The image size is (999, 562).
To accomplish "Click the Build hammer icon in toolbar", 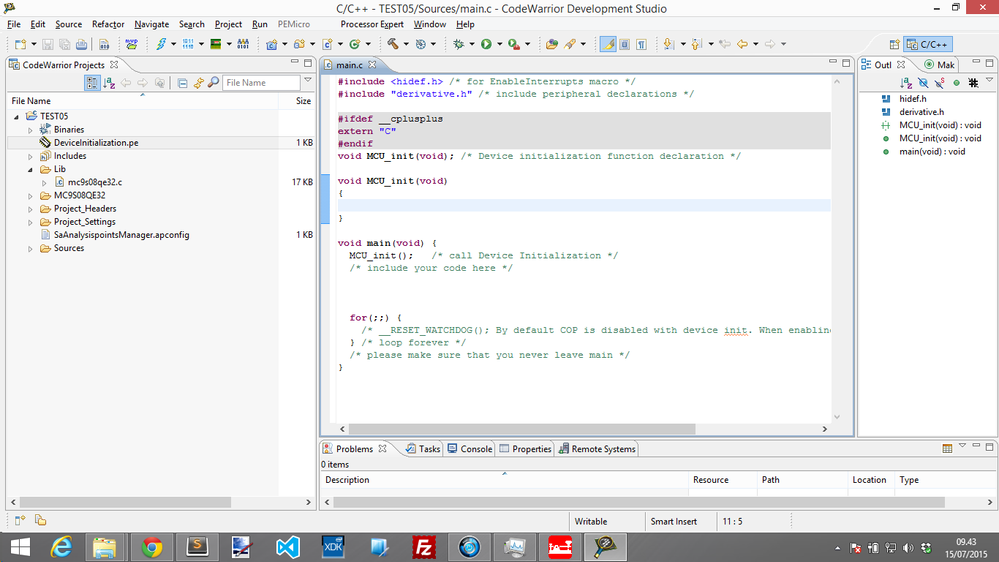I will point(393,44).
